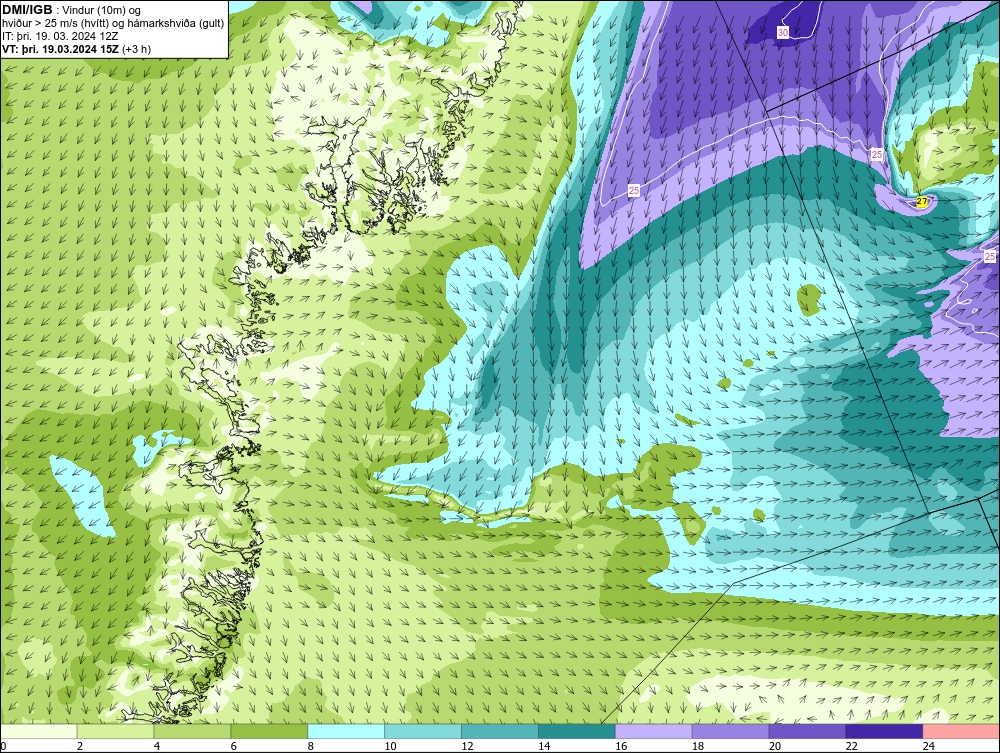Click legend scale number '0'
Image resolution: width=1000 pixels, height=753 pixels.
[3, 746]
